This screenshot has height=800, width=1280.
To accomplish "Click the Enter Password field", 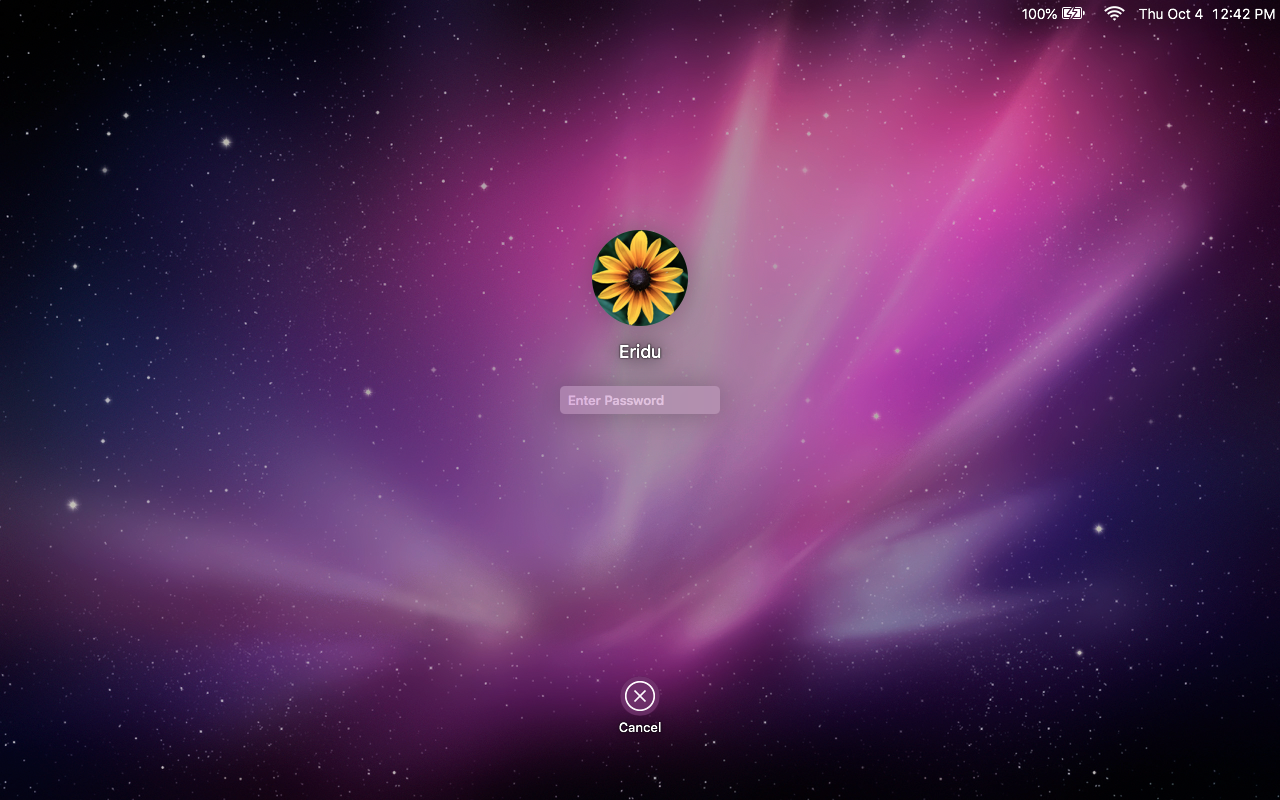I will [x=640, y=400].
